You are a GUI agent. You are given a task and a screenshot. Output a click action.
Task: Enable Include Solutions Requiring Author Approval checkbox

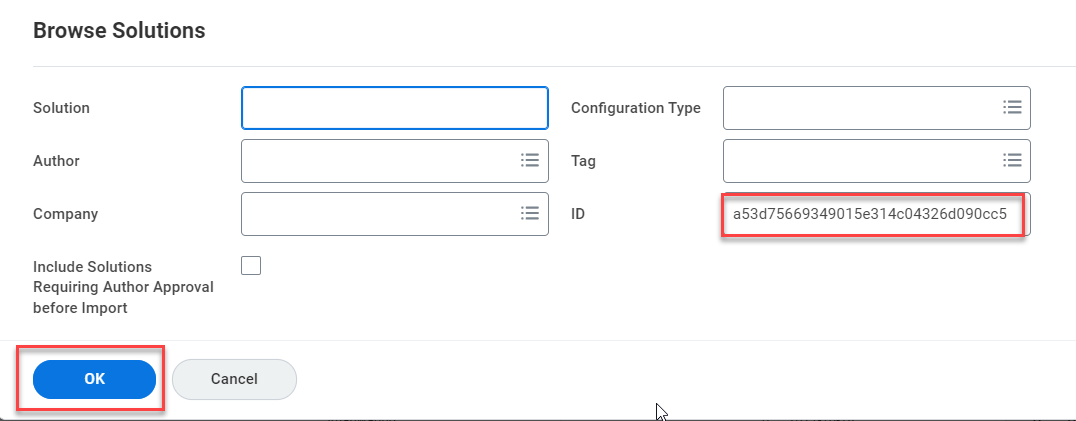click(x=251, y=265)
